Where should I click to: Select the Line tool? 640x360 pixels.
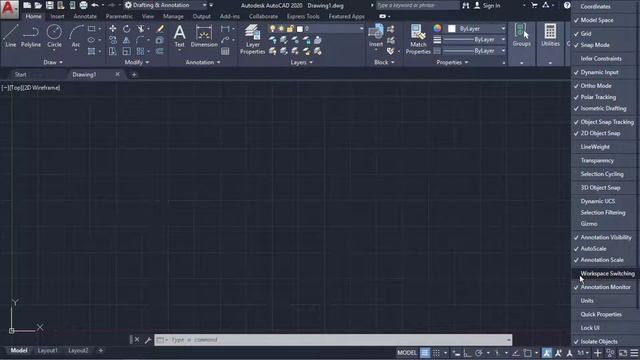click(11, 36)
